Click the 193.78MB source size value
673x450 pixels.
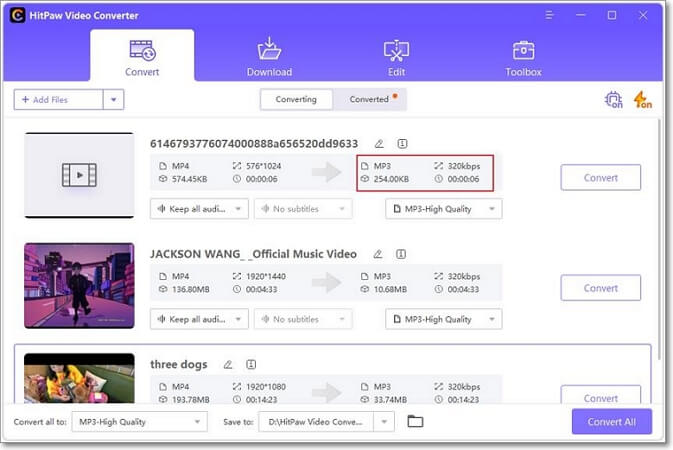coord(191,400)
